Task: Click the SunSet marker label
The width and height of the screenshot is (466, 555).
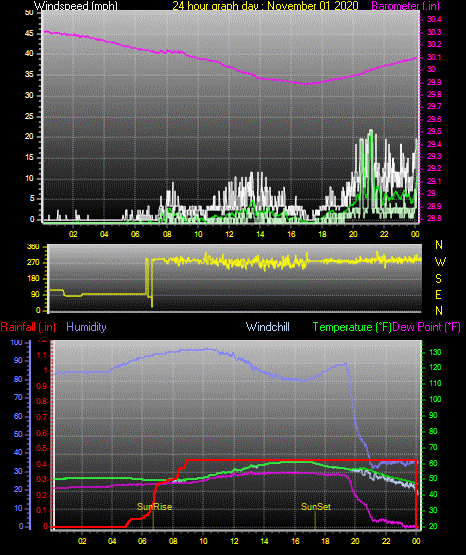Action: coord(316,507)
